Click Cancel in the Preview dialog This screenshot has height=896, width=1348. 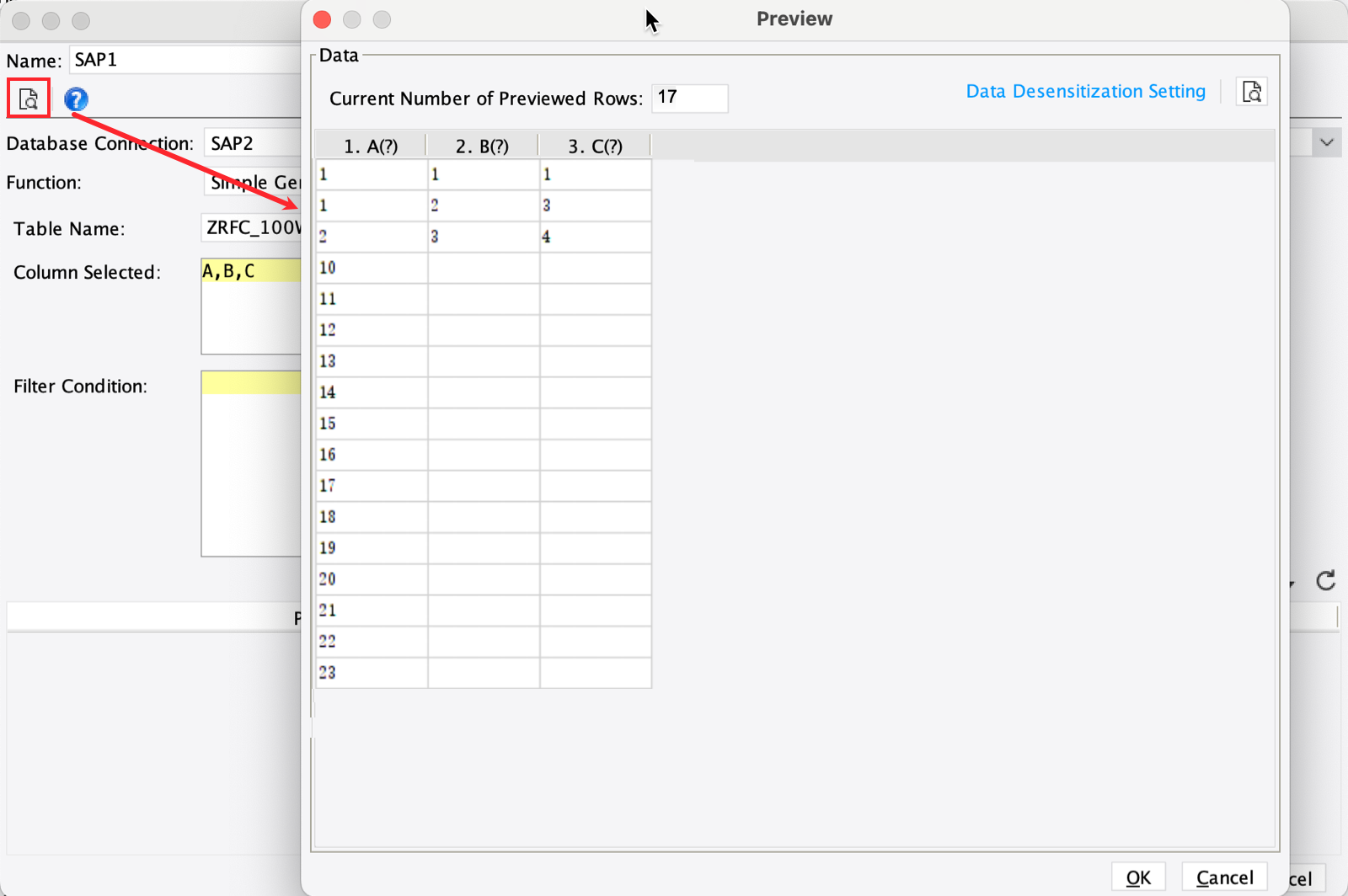pyautogui.click(x=1224, y=877)
